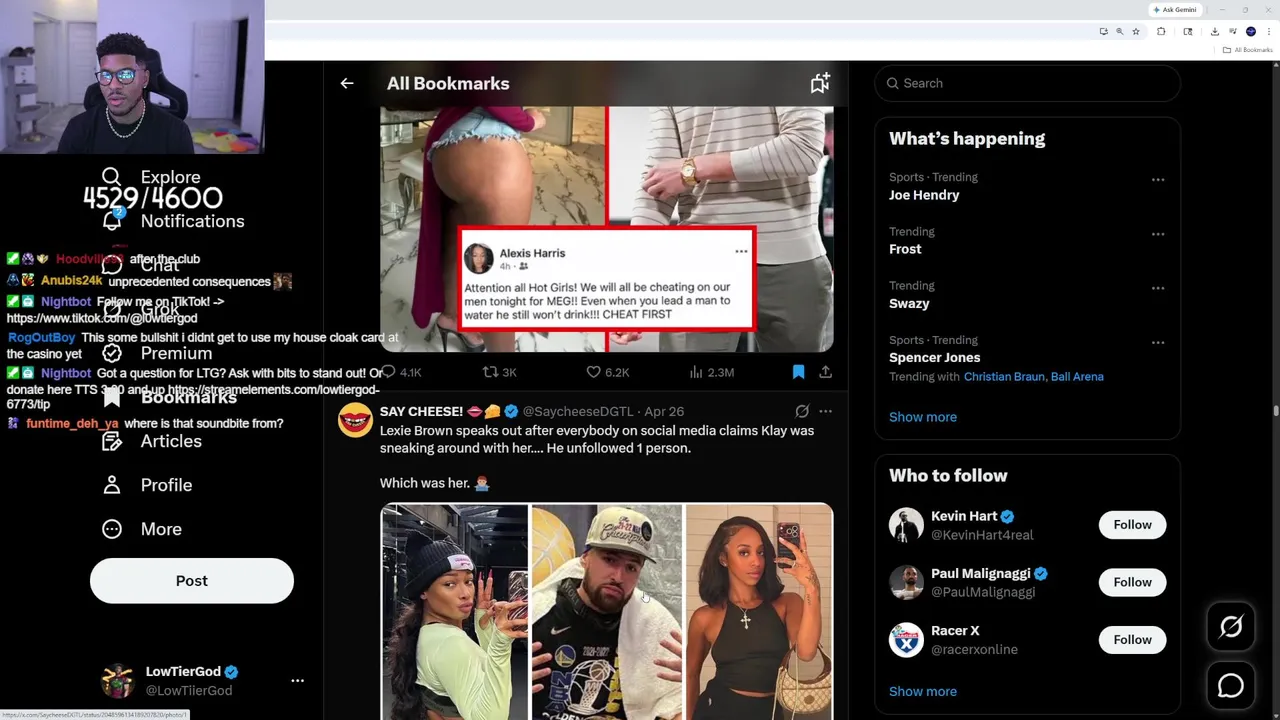Image resolution: width=1280 pixels, height=720 pixels.
Task: Bookmark this tab with the star icon
Action: [x=1135, y=32]
